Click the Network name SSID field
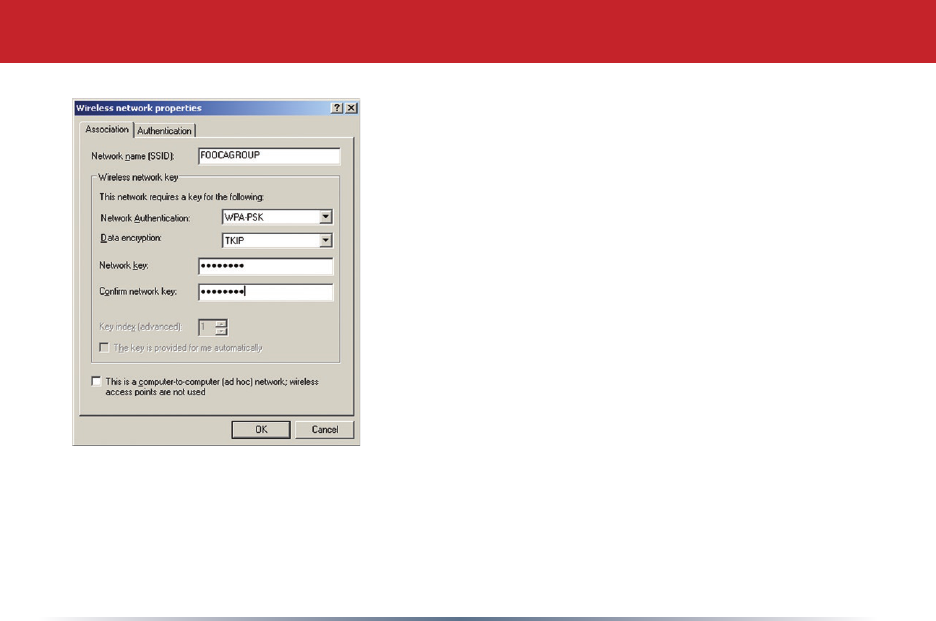The width and height of the screenshot is (936, 621). [x=269, y=156]
